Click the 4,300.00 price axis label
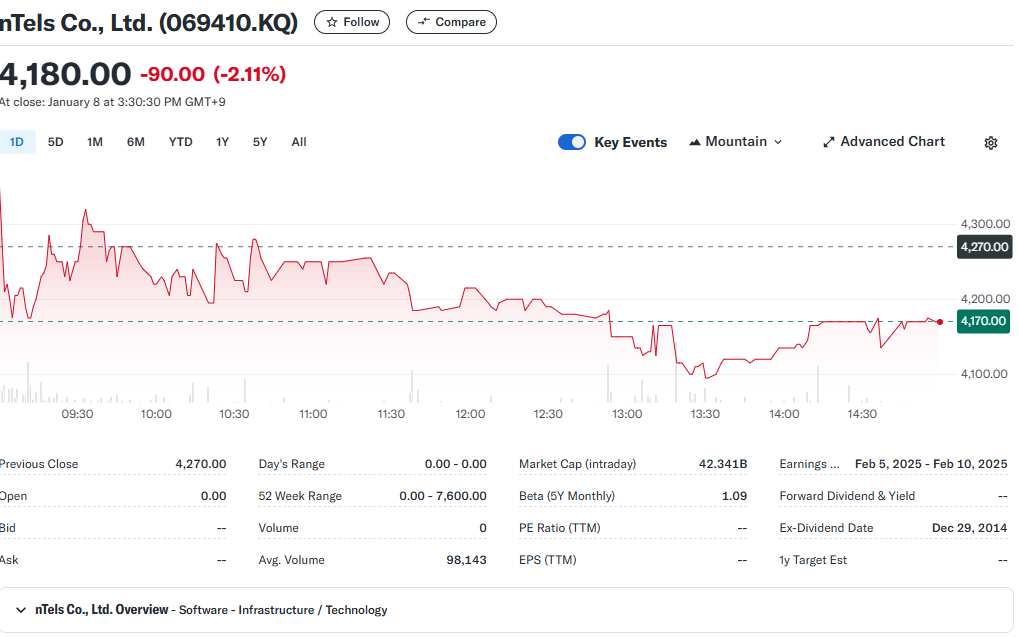The width and height of the screenshot is (1019, 637). point(985,224)
